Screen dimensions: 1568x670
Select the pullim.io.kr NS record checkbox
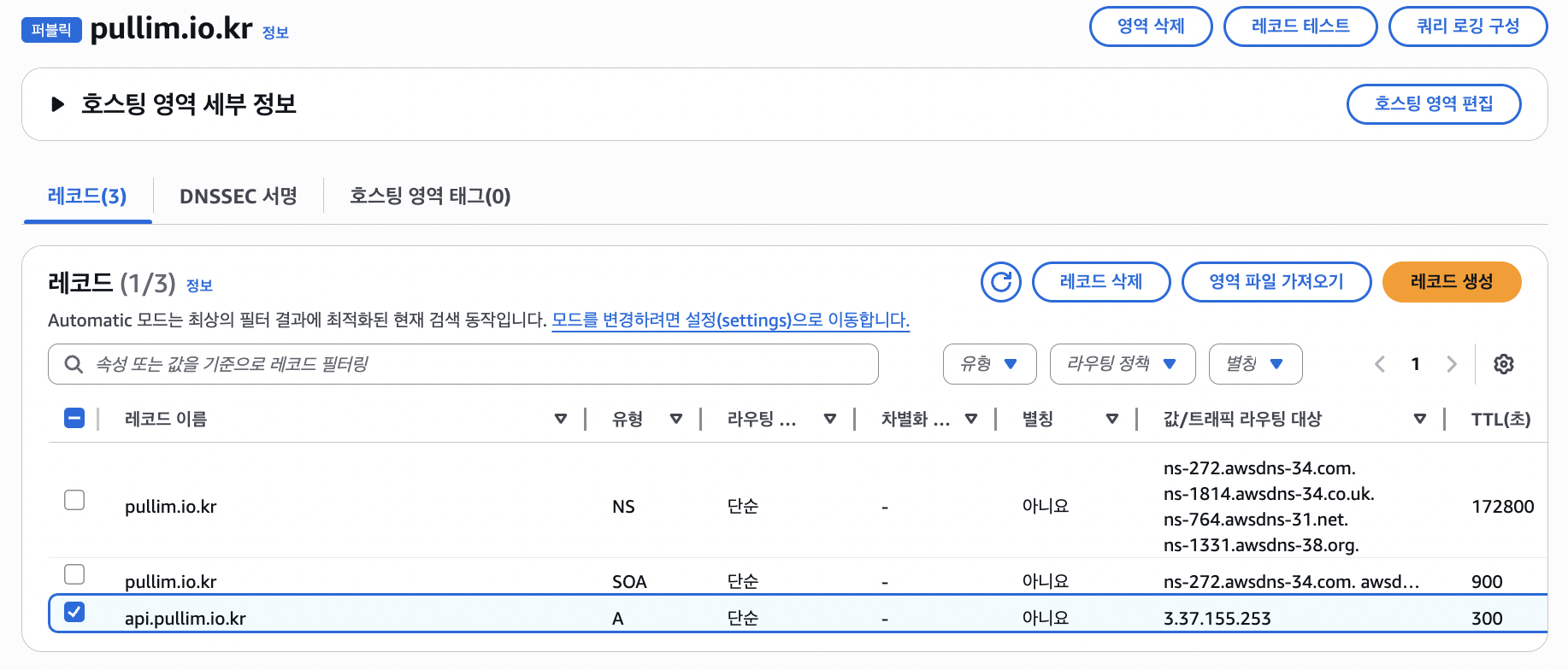pyautogui.click(x=74, y=500)
